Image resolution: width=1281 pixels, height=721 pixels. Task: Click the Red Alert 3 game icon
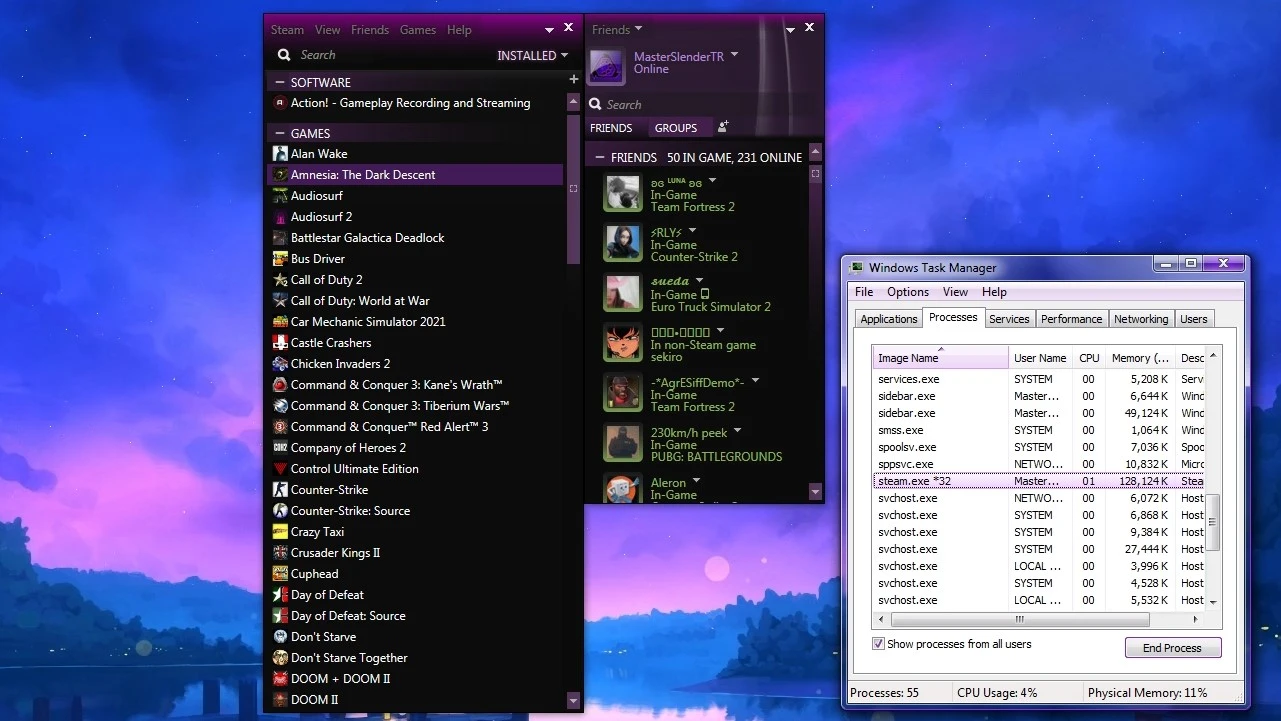click(280, 427)
